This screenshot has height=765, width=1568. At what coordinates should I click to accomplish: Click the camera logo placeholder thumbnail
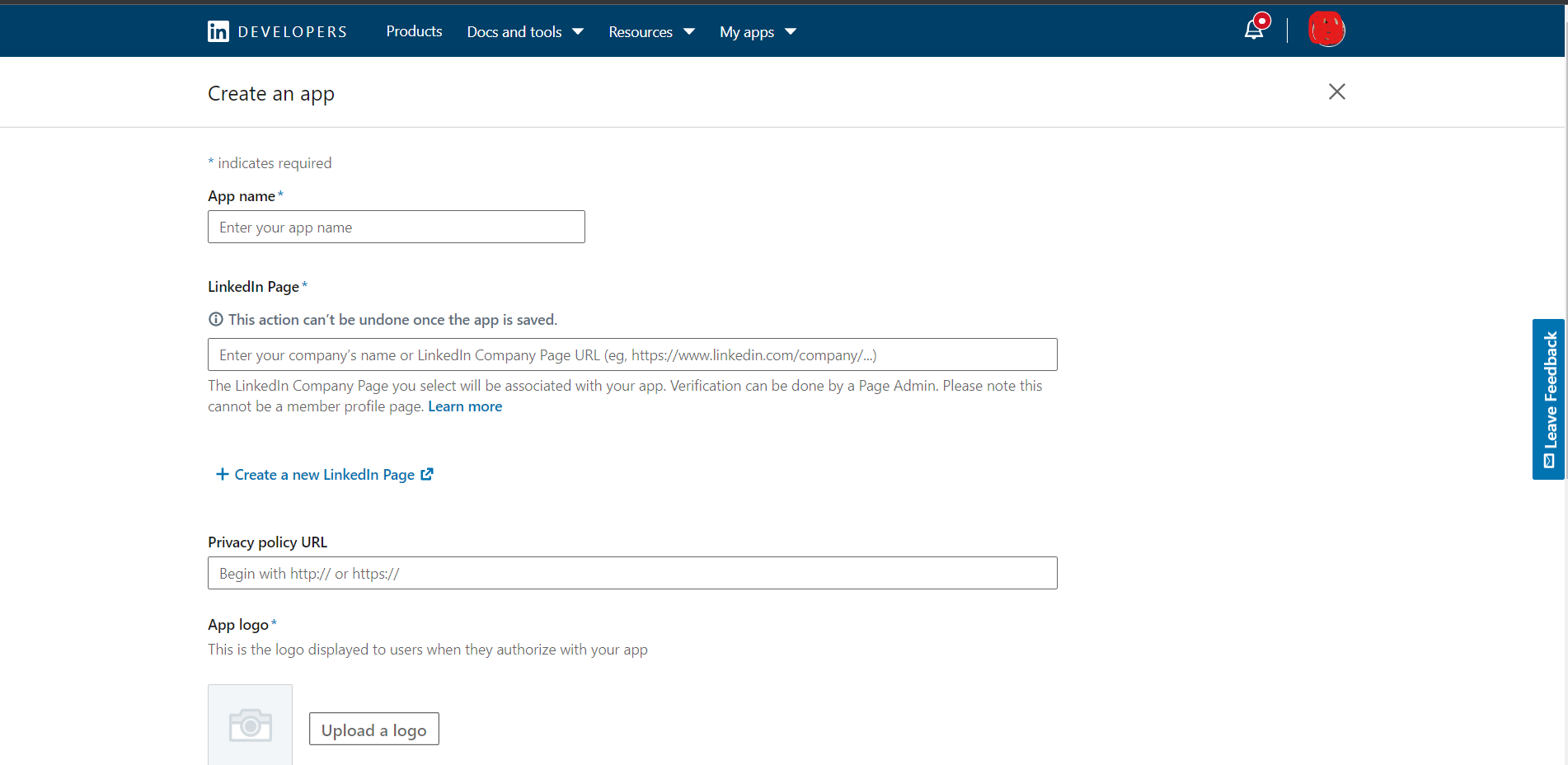pos(250,725)
